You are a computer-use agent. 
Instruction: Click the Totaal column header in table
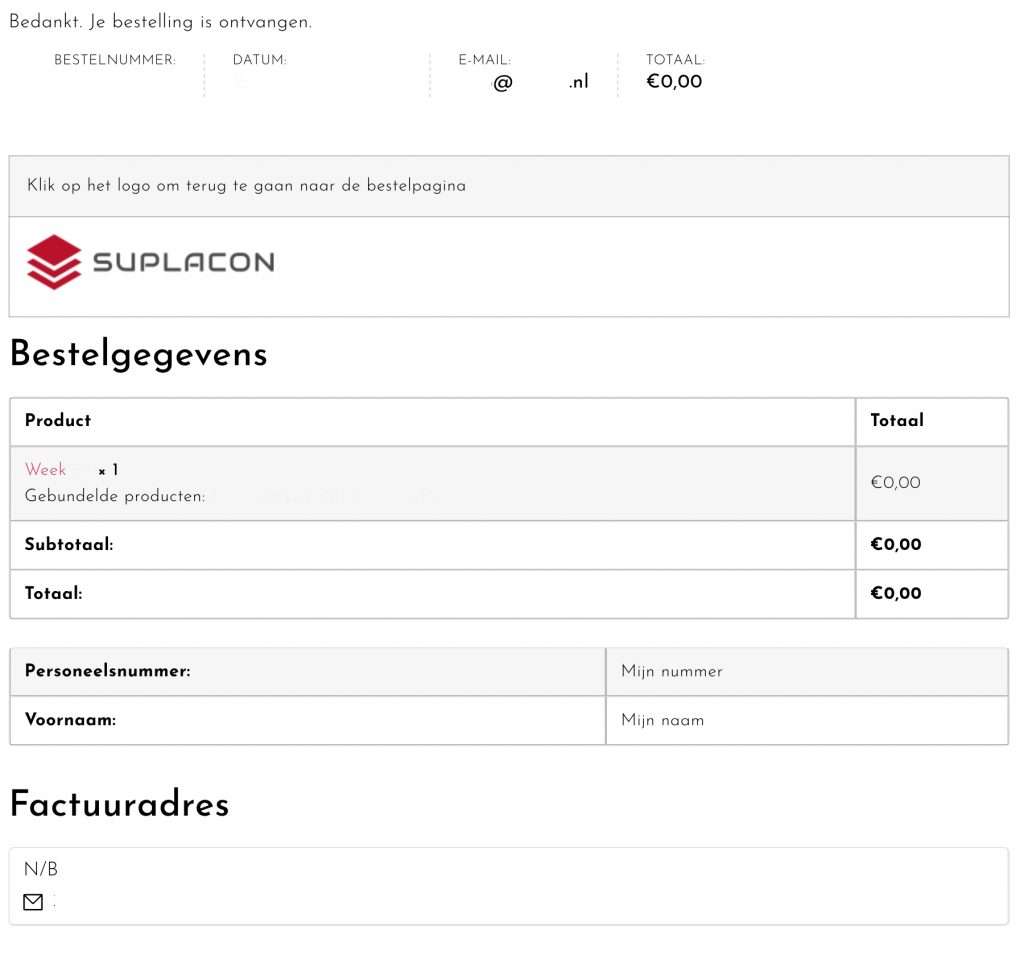click(896, 421)
